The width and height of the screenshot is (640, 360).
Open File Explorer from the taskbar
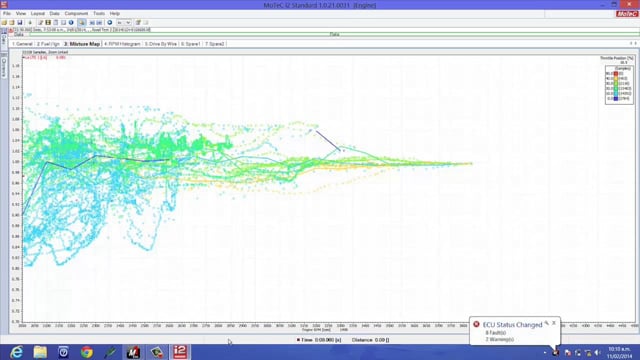pyautogui.click(x=40, y=352)
